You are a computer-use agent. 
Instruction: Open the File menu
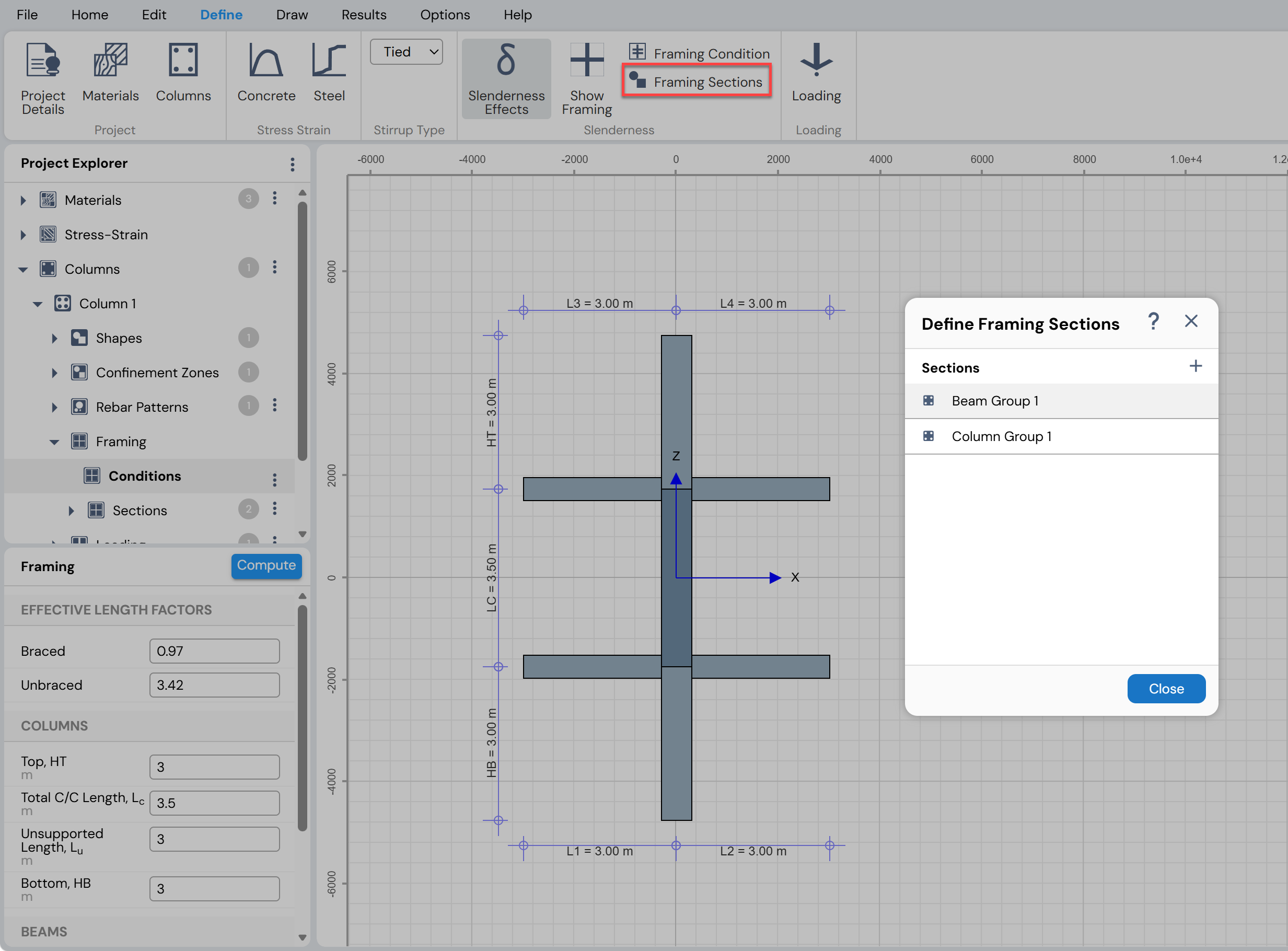tap(27, 15)
